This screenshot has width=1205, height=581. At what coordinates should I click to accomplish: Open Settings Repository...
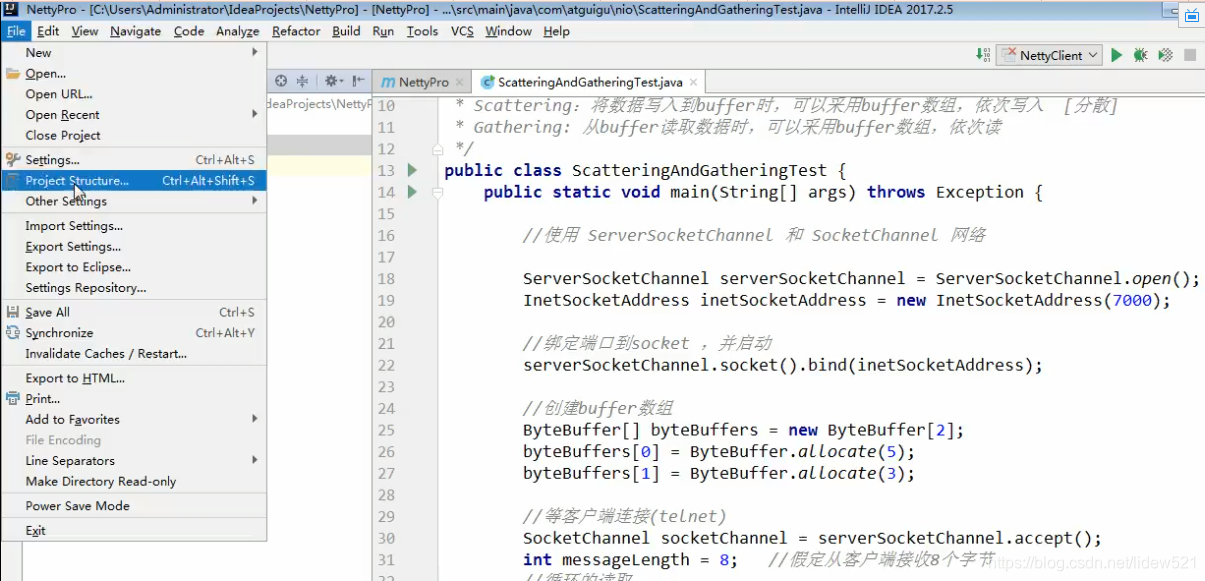coord(134,288)
